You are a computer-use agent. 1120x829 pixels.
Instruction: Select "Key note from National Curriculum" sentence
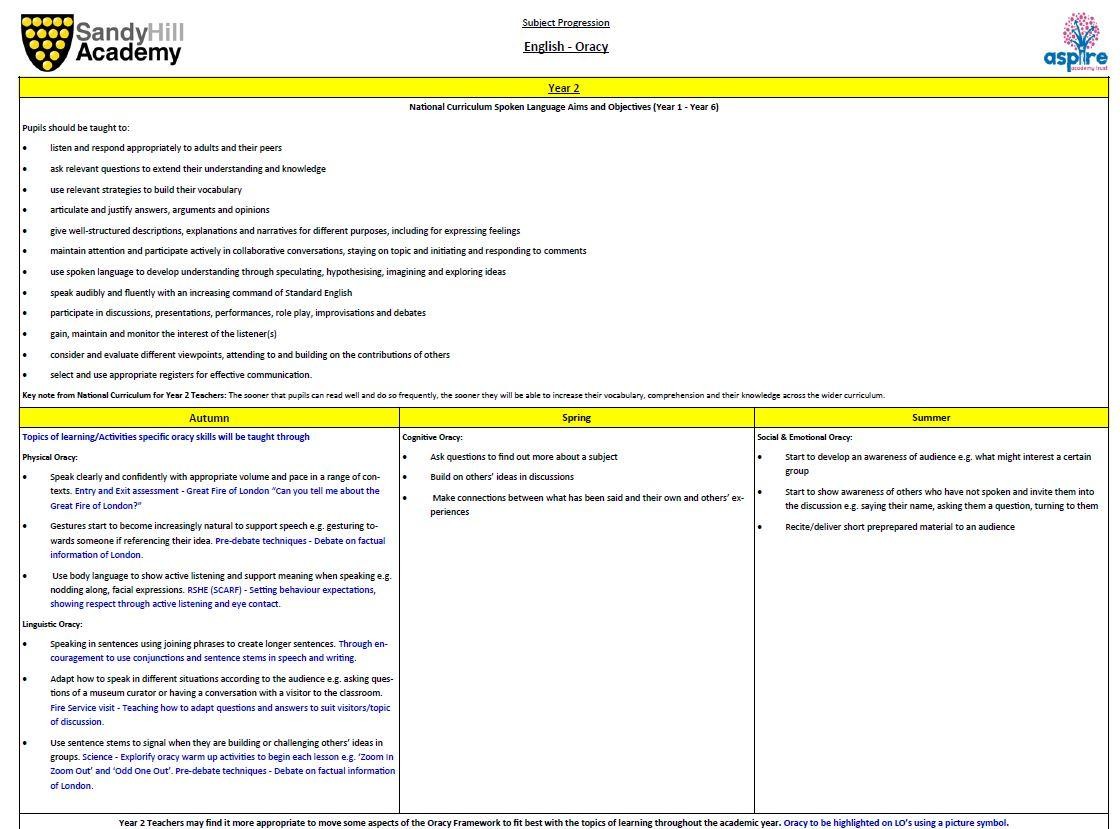454,395
